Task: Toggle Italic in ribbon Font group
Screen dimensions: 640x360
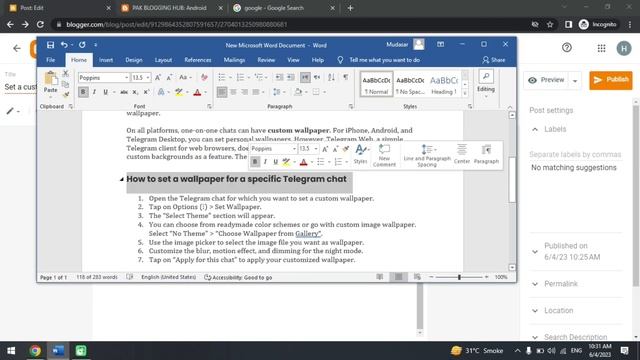Action: coord(94,92)
